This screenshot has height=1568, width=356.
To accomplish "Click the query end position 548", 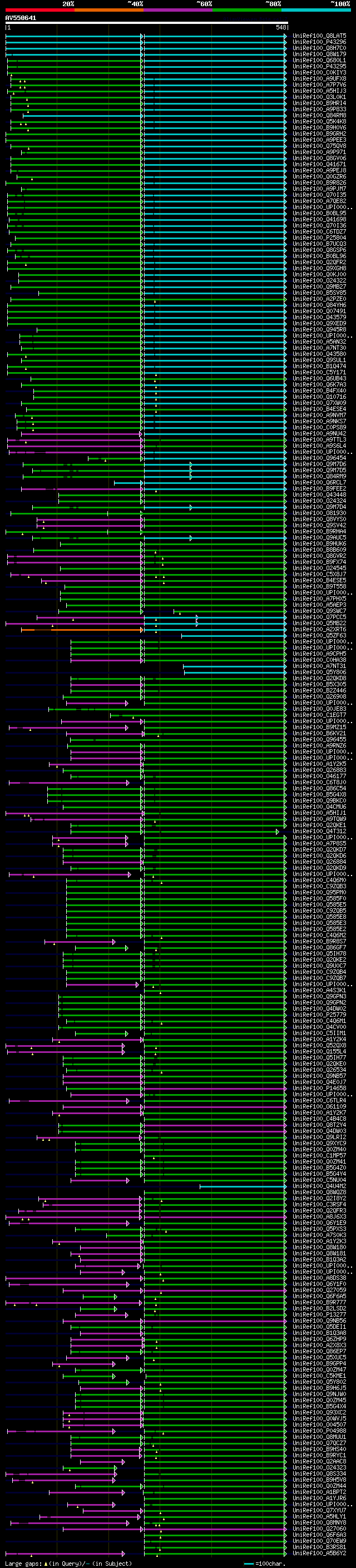I will [280, 27].
